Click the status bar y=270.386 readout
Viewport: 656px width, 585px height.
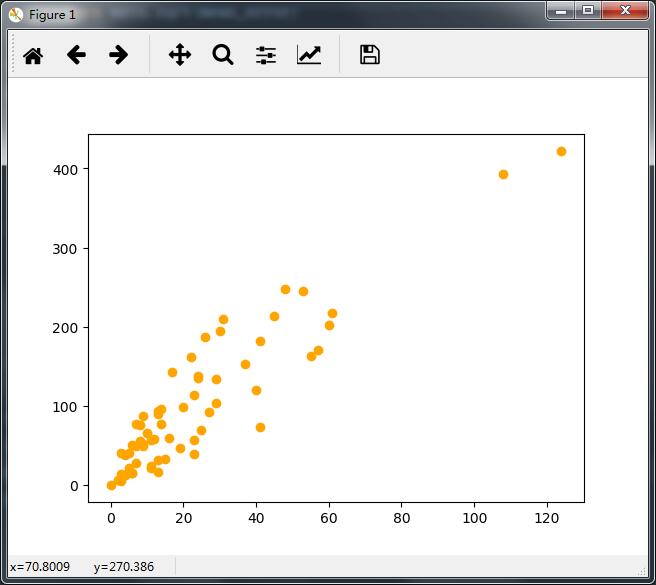(124, 567)
